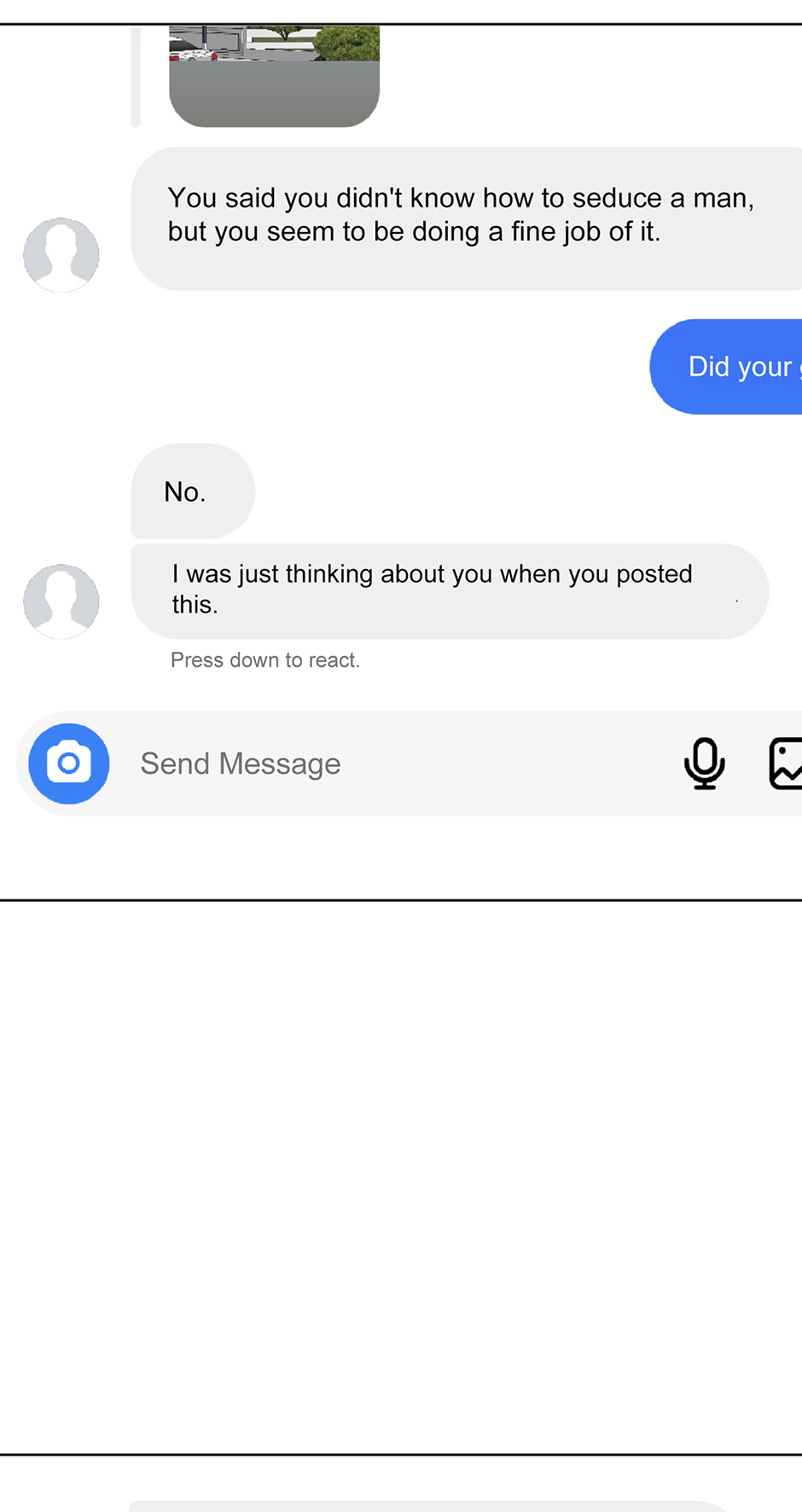Viewport: 802px width, 1512px height.
Task: Click the small dot inside the last received bubble
Action: point(736,601)
